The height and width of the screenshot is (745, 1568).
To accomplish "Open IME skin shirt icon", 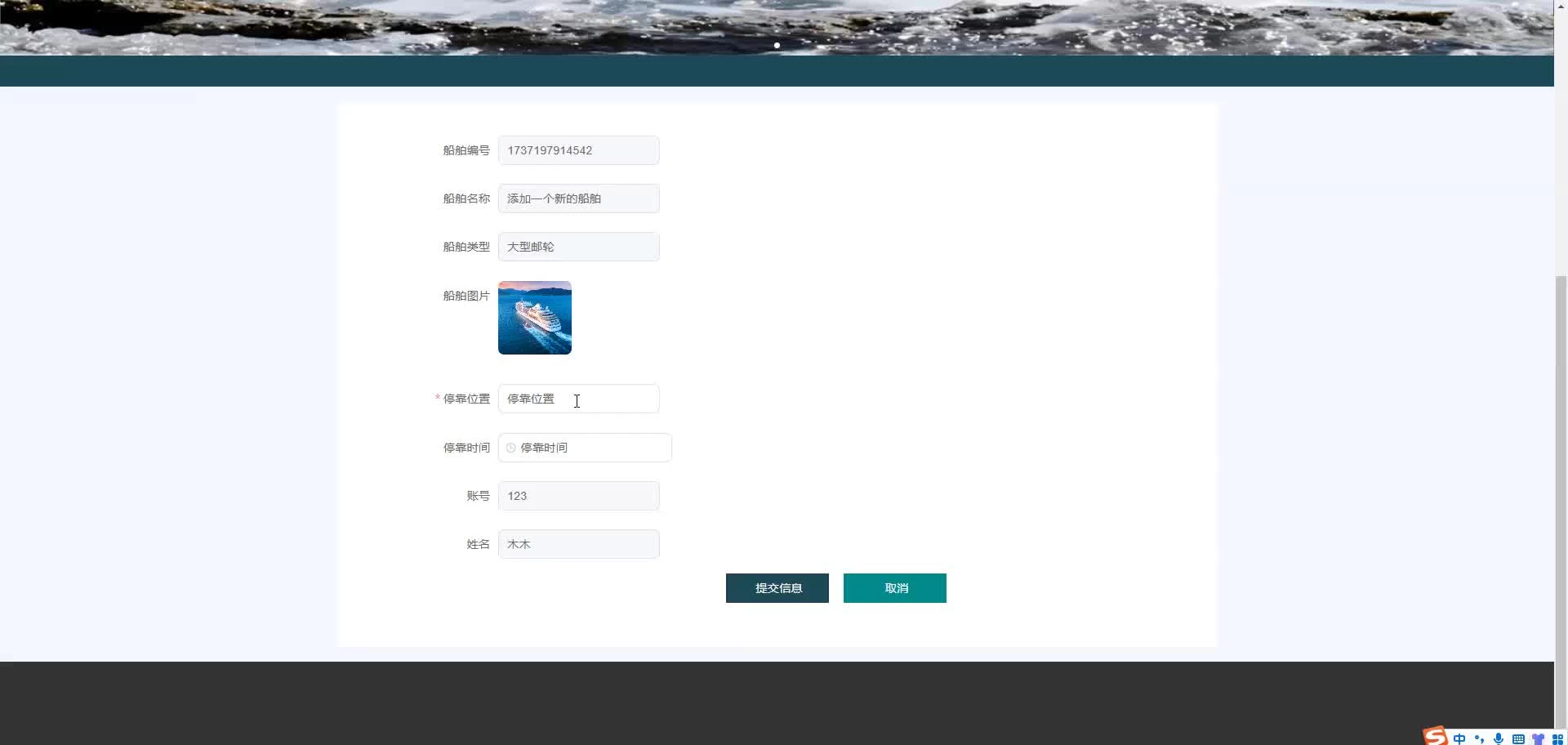I will [x=1538, y=738].
